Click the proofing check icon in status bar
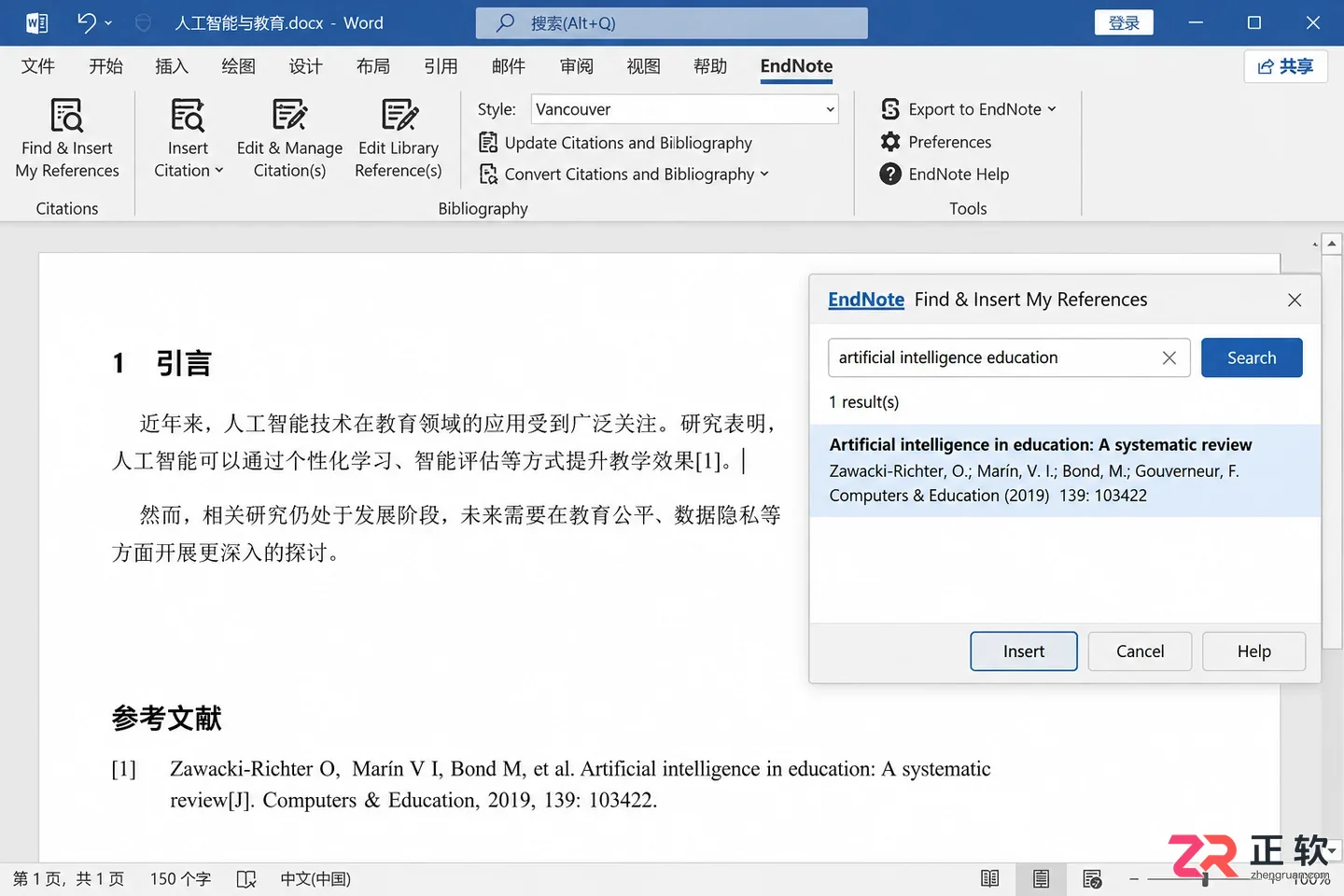1344x896 pixels. (246, 879)
